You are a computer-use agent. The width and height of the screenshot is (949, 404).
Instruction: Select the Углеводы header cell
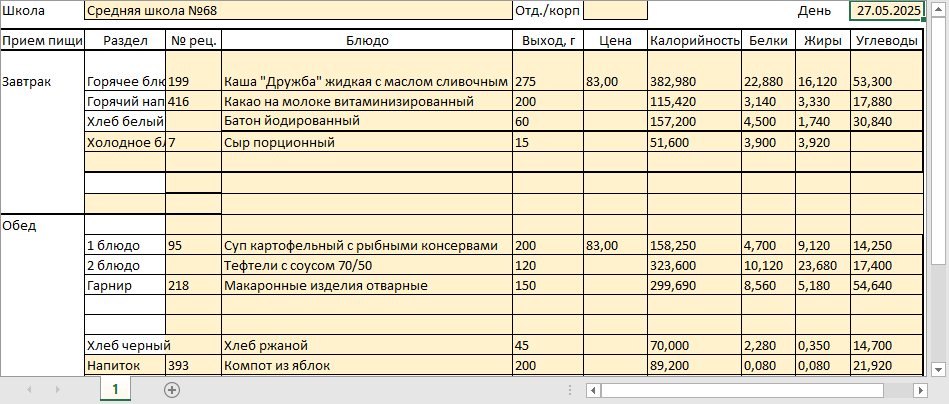point(887,41)
